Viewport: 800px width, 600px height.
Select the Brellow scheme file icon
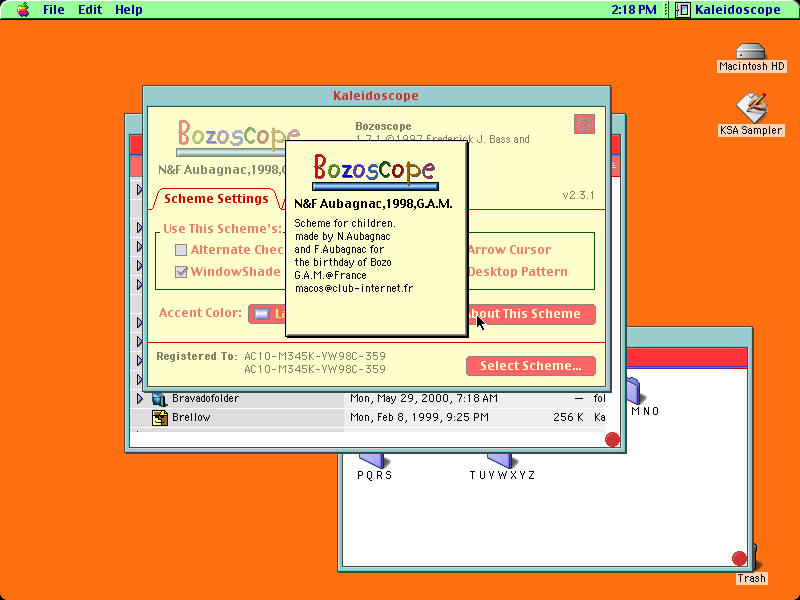coord(160,418)
